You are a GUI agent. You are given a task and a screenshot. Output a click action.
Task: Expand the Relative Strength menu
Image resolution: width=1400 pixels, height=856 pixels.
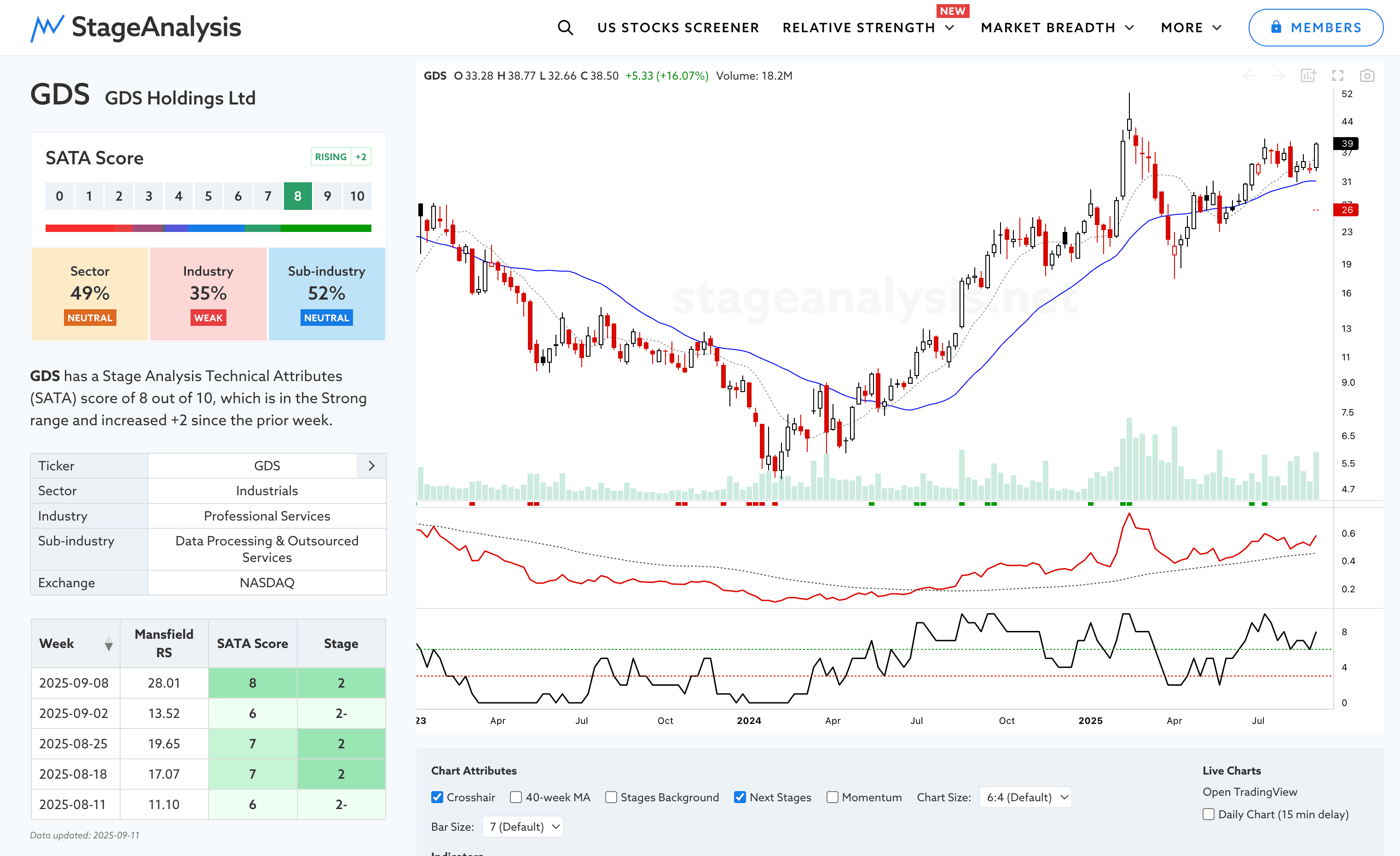coord(868,27)
